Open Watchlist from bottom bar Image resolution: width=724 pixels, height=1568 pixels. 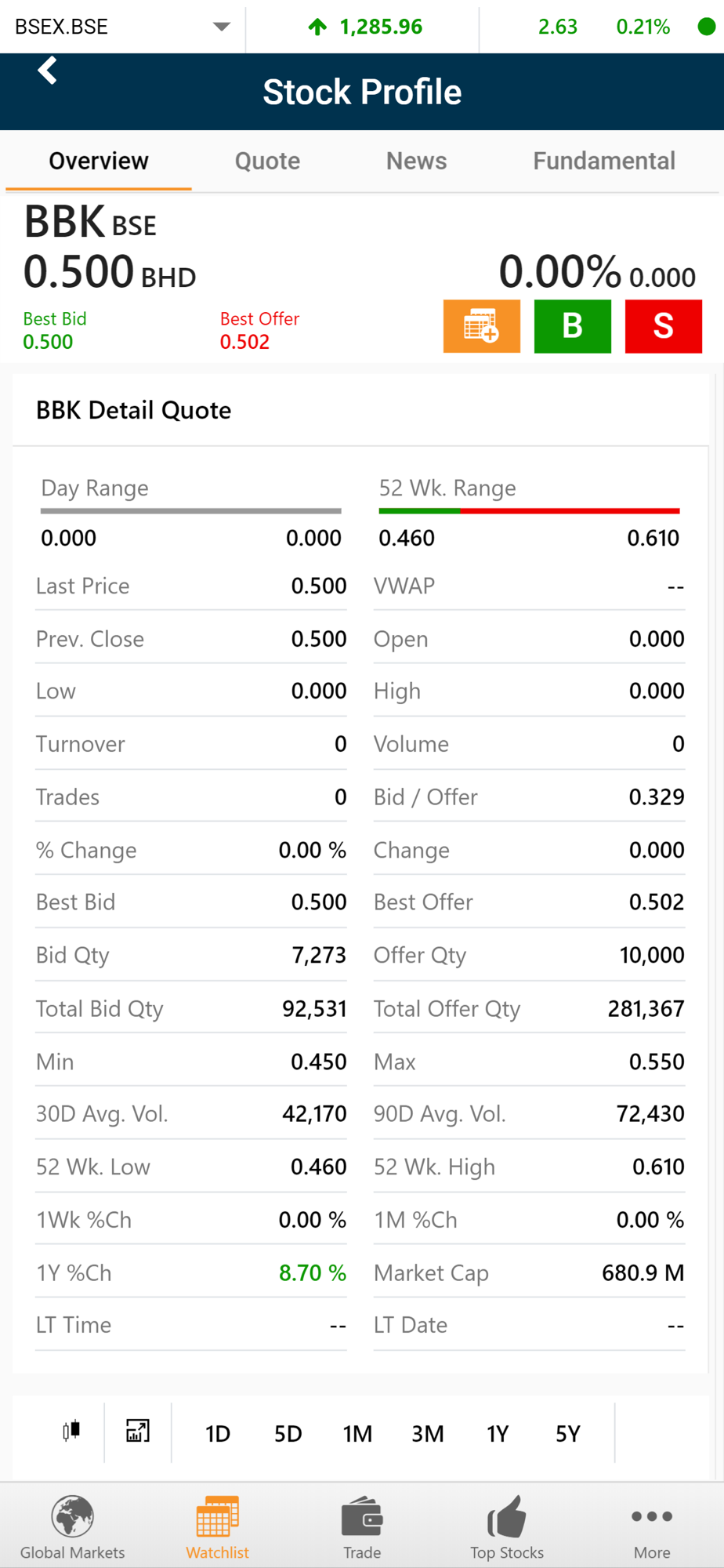click(217, 1526)
